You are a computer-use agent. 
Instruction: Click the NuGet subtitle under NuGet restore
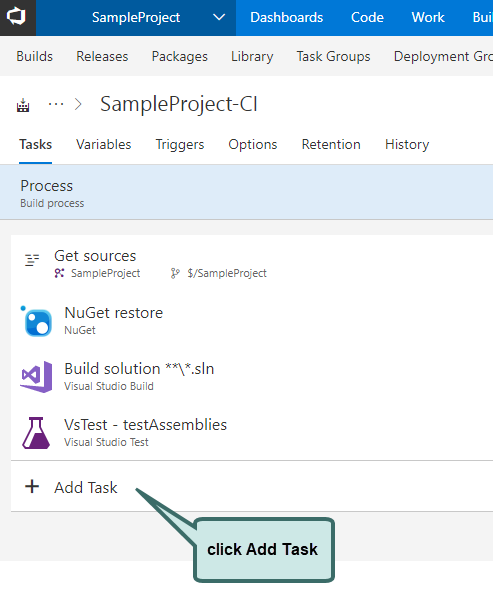80,330
